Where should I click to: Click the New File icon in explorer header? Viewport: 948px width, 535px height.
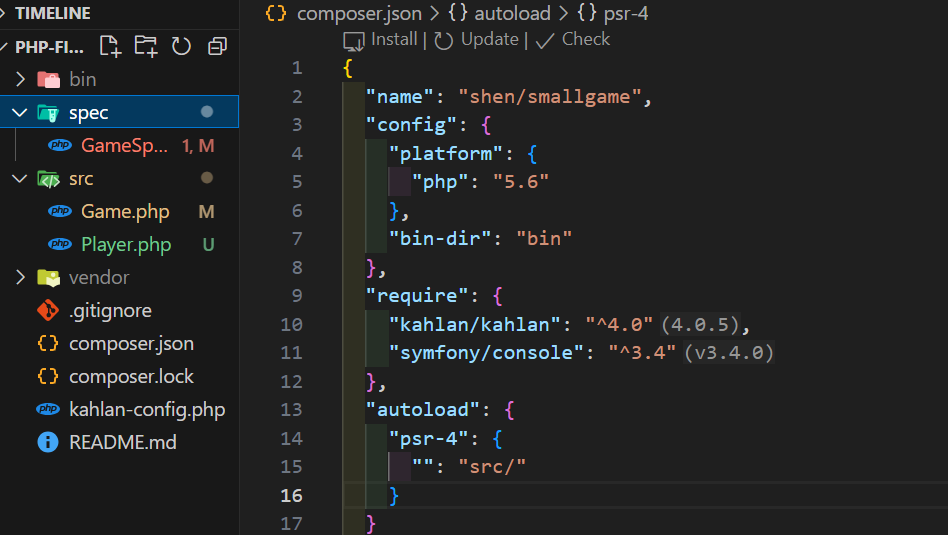tap(110, 46)
